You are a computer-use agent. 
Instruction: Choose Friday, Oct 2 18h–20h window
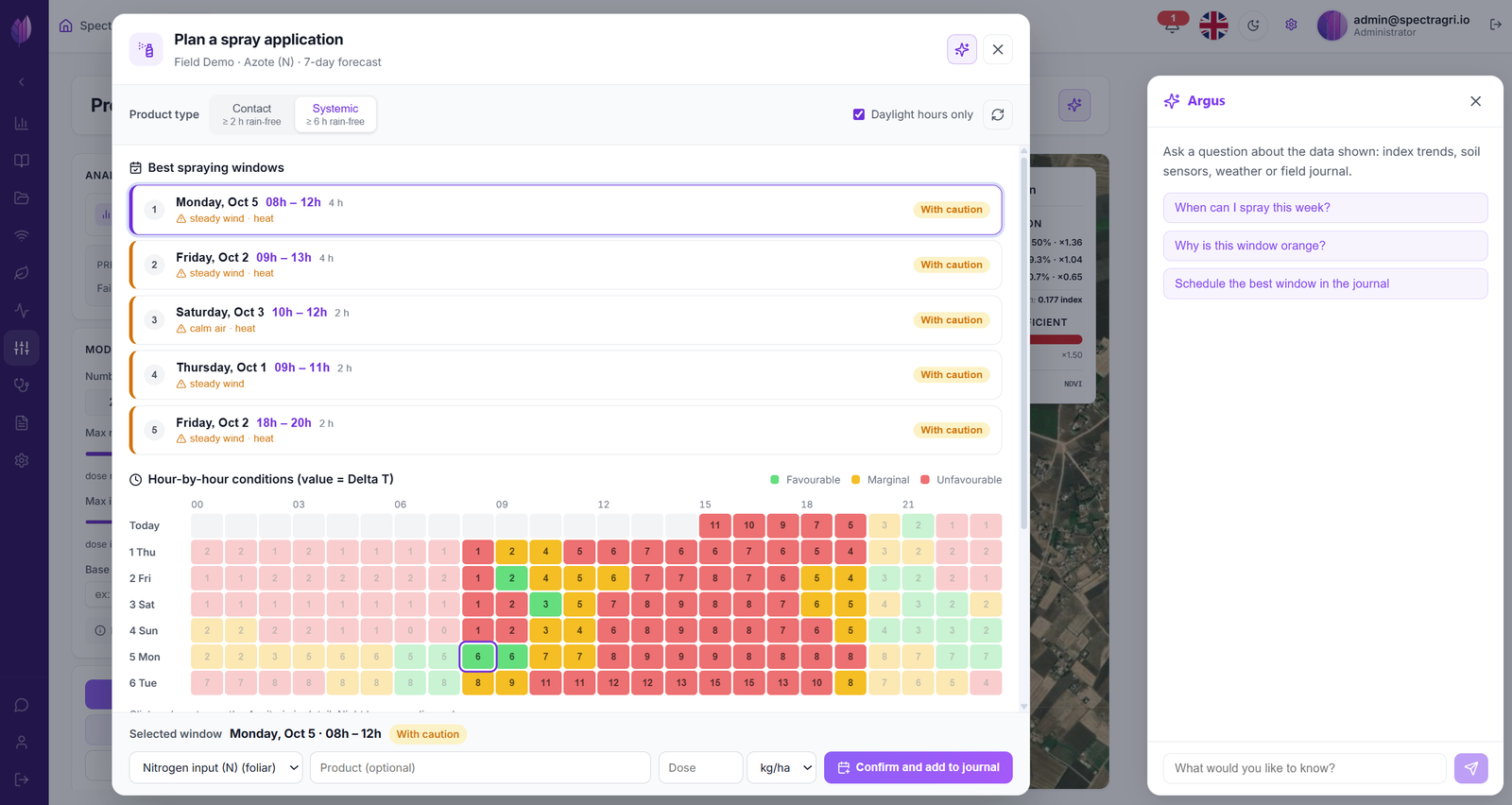click(566, 430)
